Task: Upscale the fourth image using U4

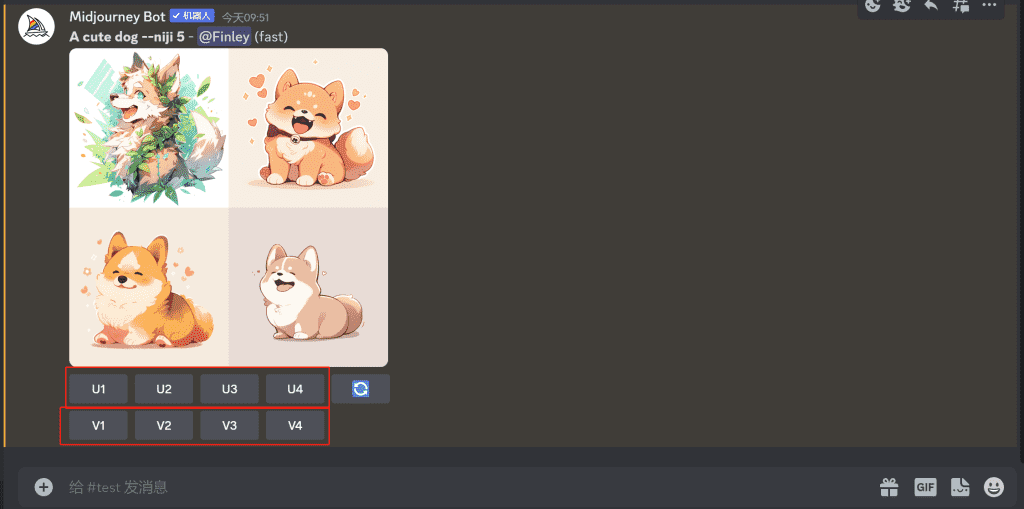Action: (295, 389)
